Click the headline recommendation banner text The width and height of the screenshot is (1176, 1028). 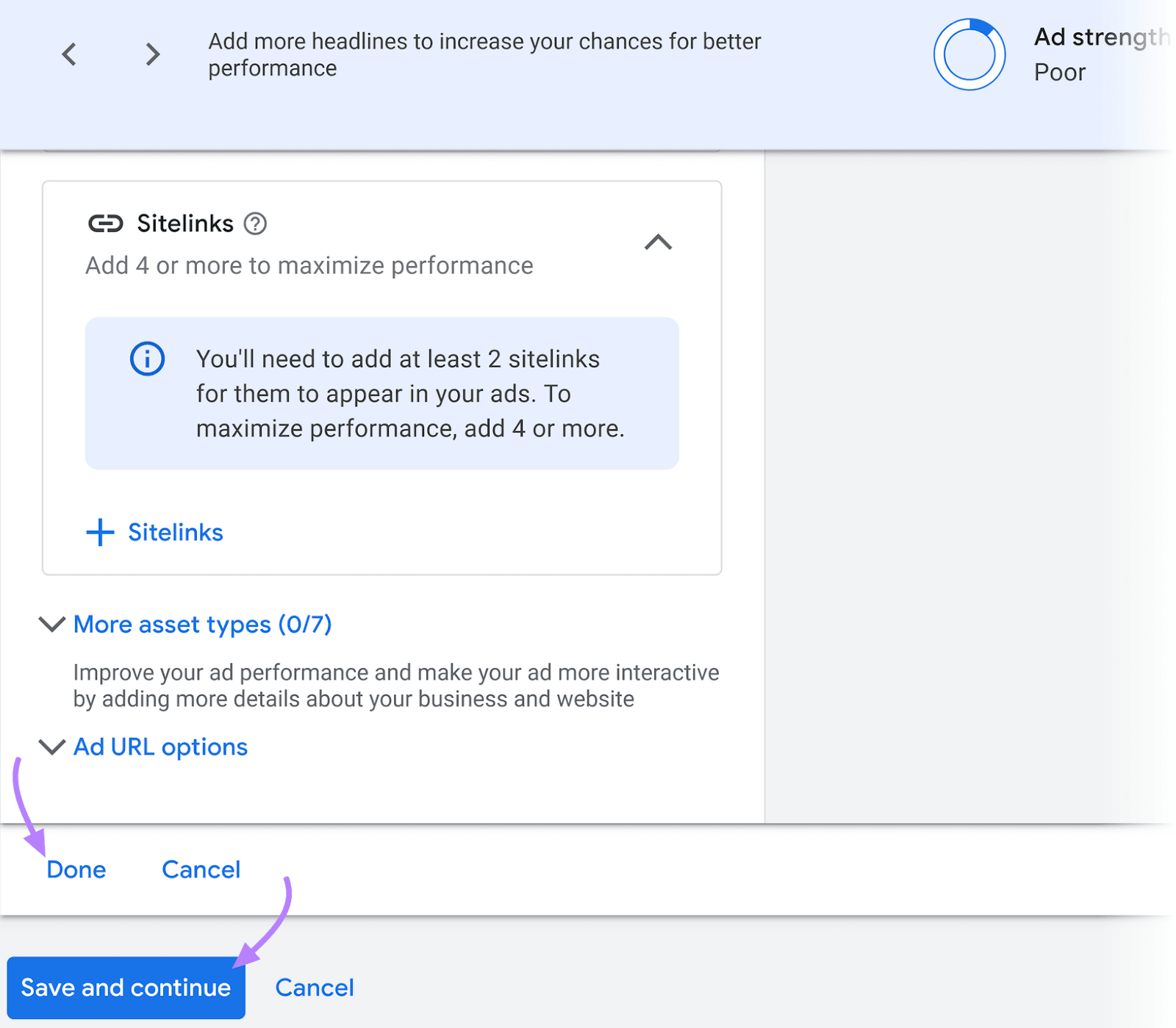pos(484,54)
